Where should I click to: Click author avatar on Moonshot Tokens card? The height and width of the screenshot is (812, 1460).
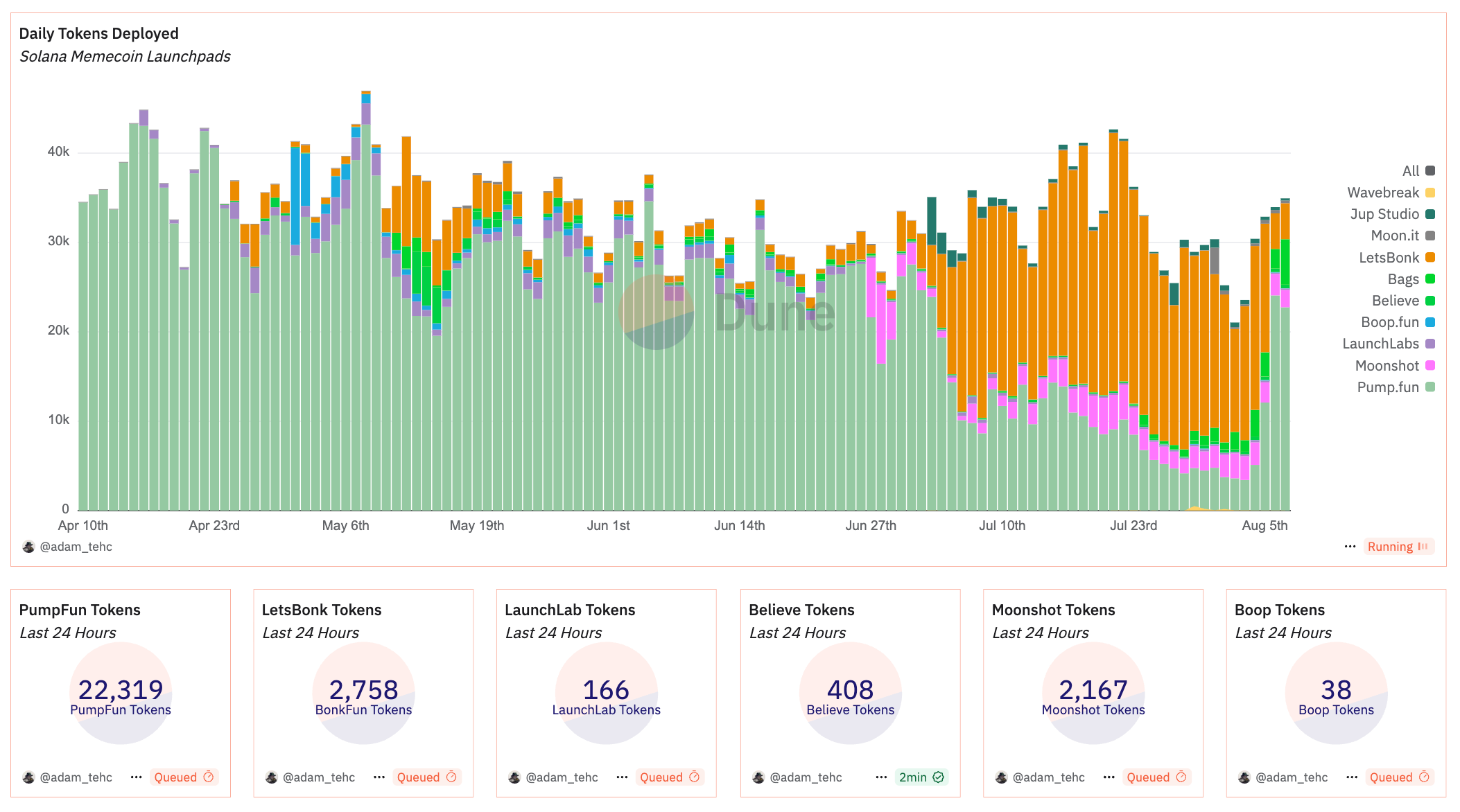pyautogui.click(x=1001, y=777)
